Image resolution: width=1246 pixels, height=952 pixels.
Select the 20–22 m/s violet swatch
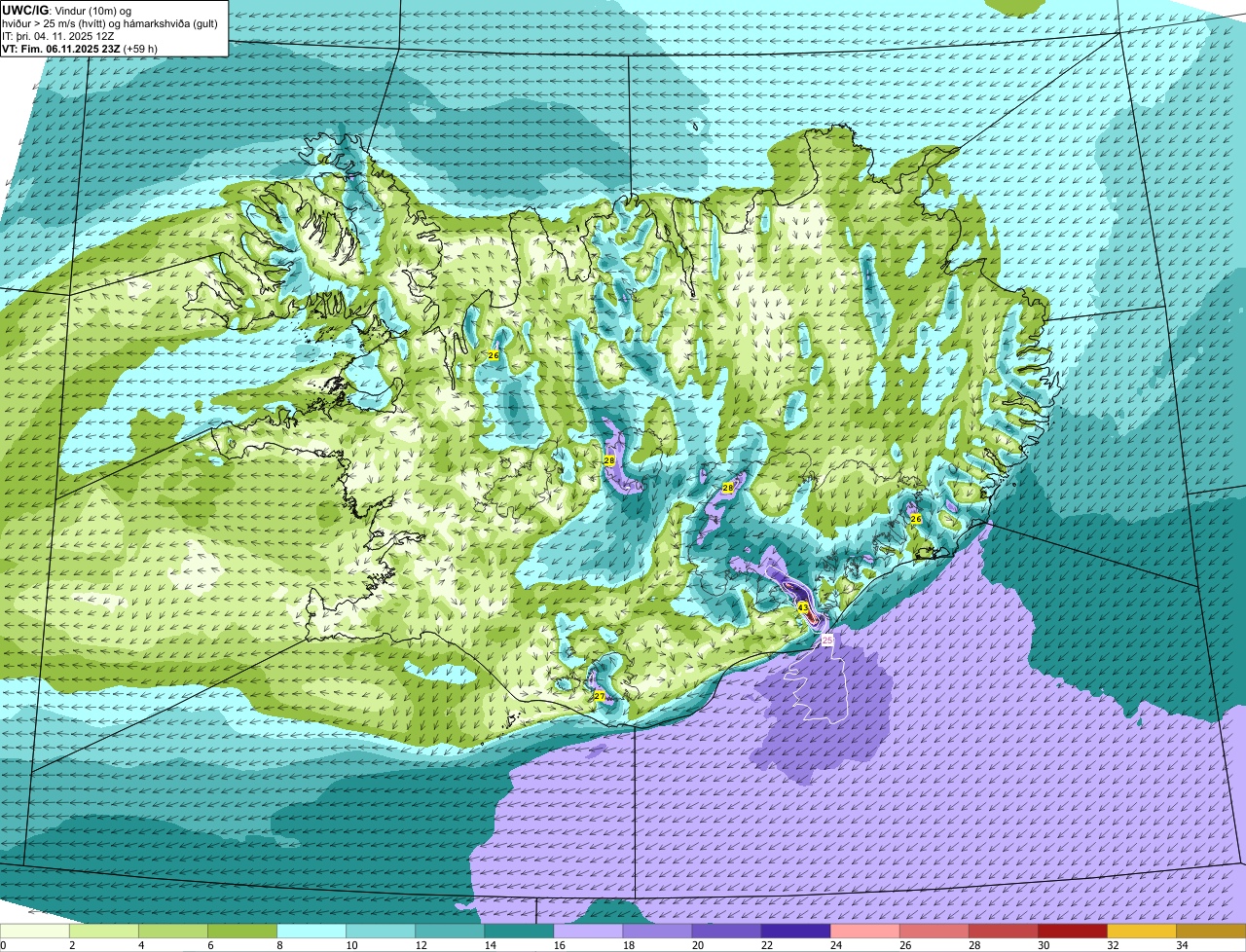(726, 932)
